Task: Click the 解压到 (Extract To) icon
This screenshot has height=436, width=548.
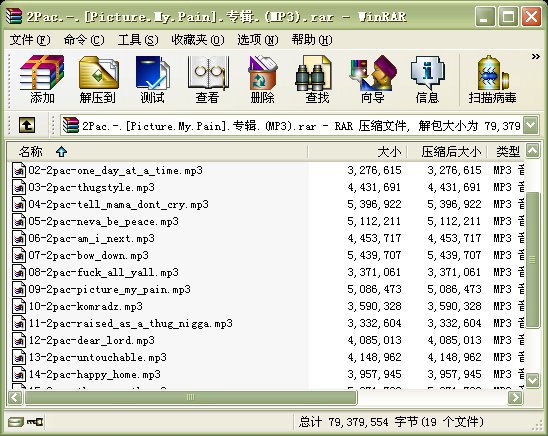Action: click(x=98, y=80)
